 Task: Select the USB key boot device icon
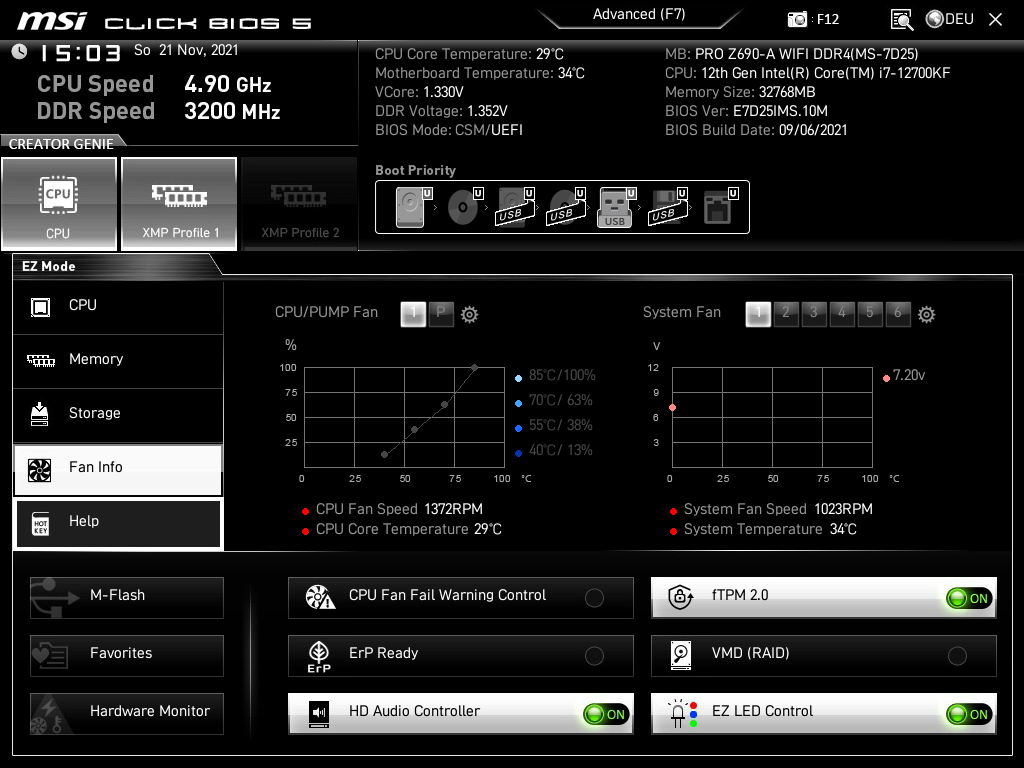(x=616, y=207)
